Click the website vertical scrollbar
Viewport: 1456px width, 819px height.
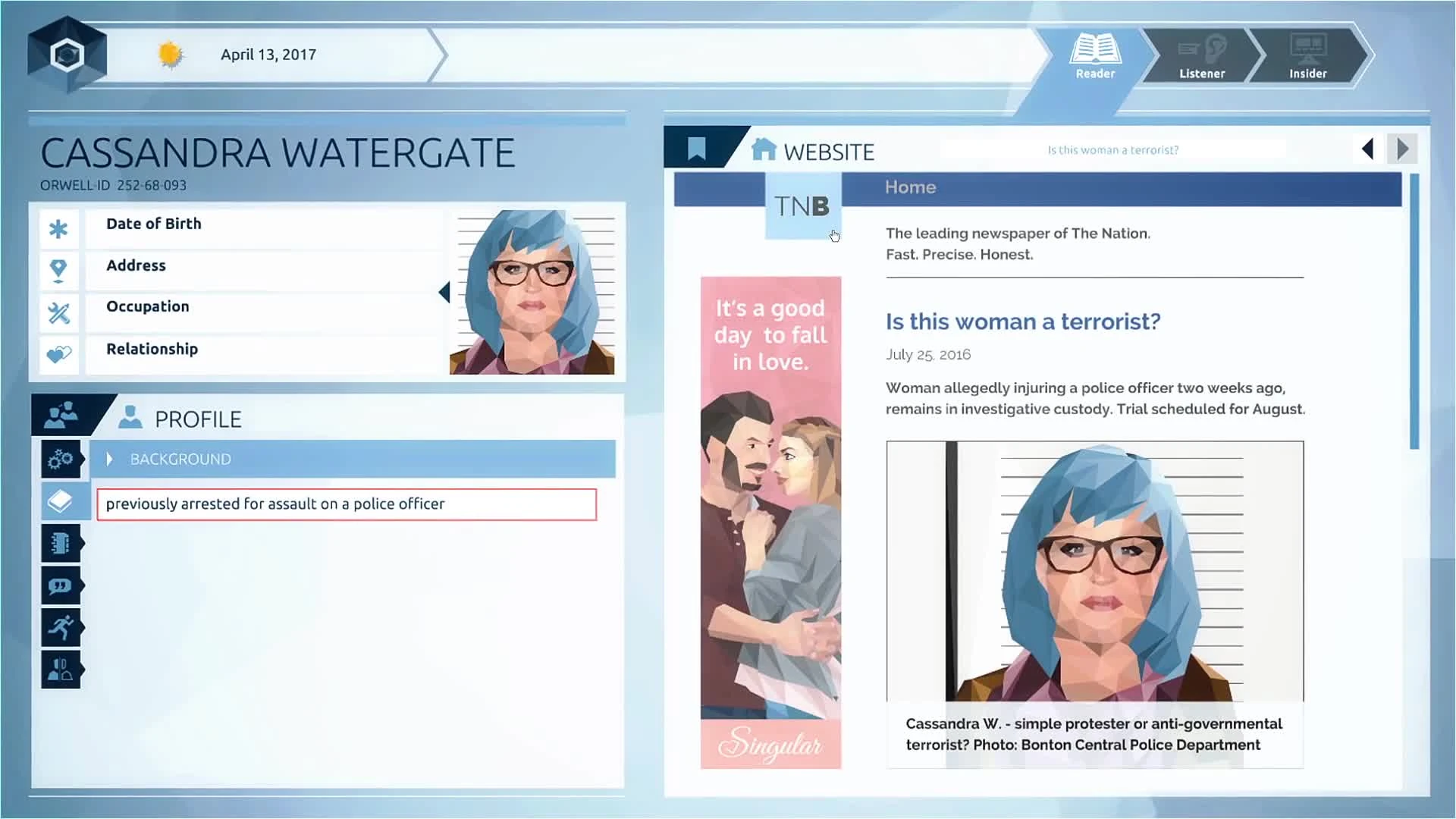[x=1414, y=311]
